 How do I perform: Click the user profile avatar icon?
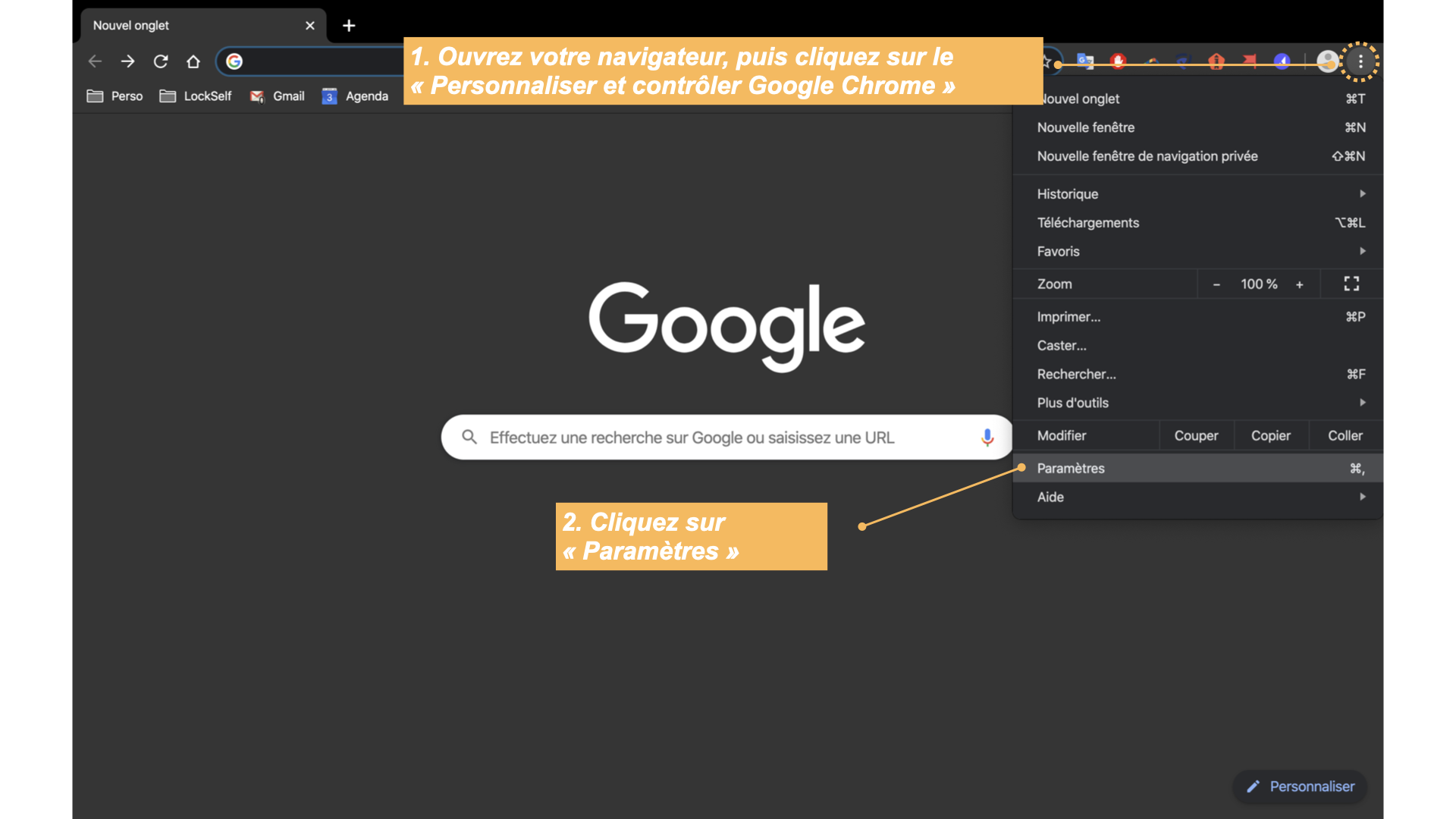click(1327, 61)
